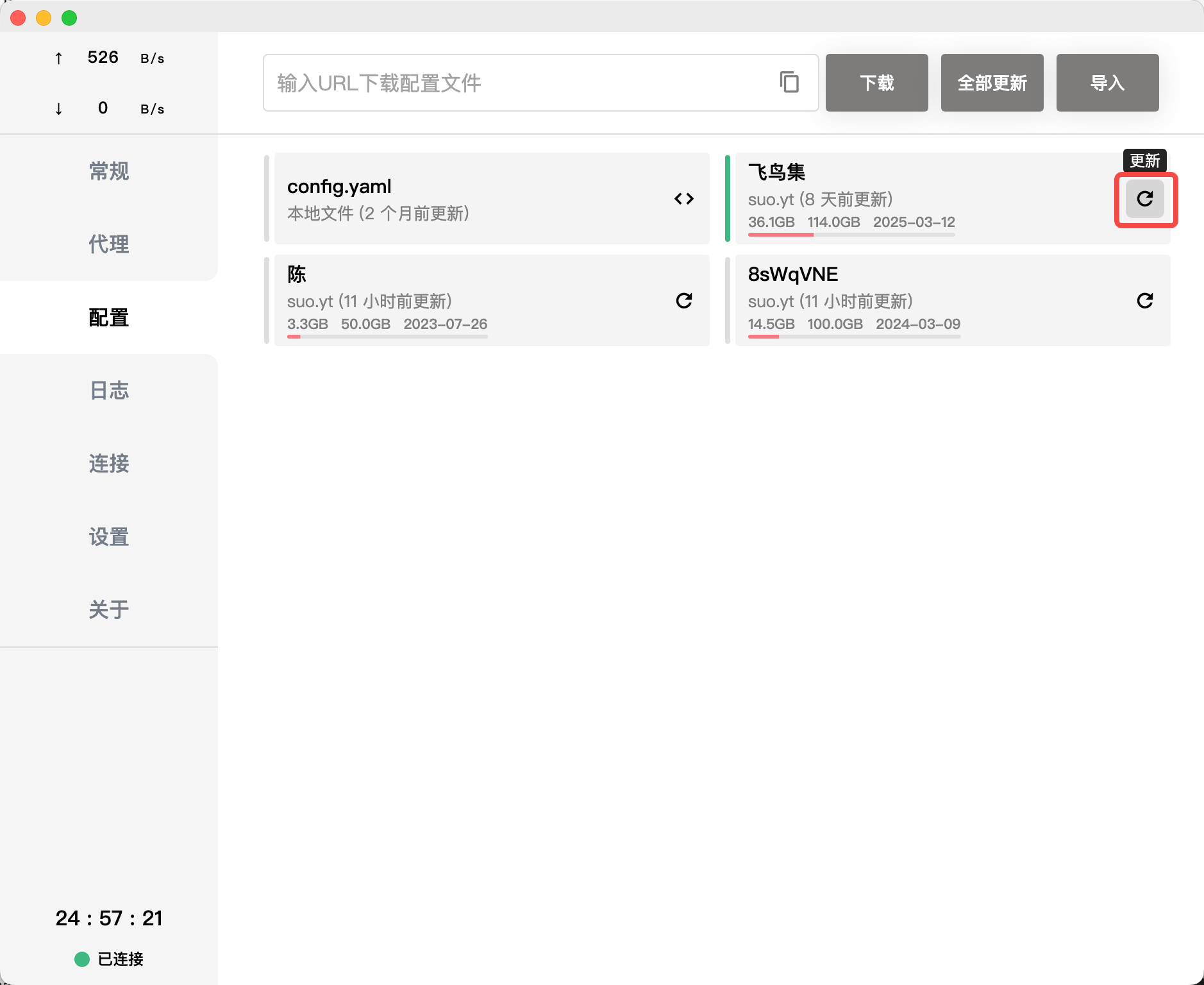This screenshot has height=985, width=1204.
Task: Click the 全部更新 button
Action: 992,83
